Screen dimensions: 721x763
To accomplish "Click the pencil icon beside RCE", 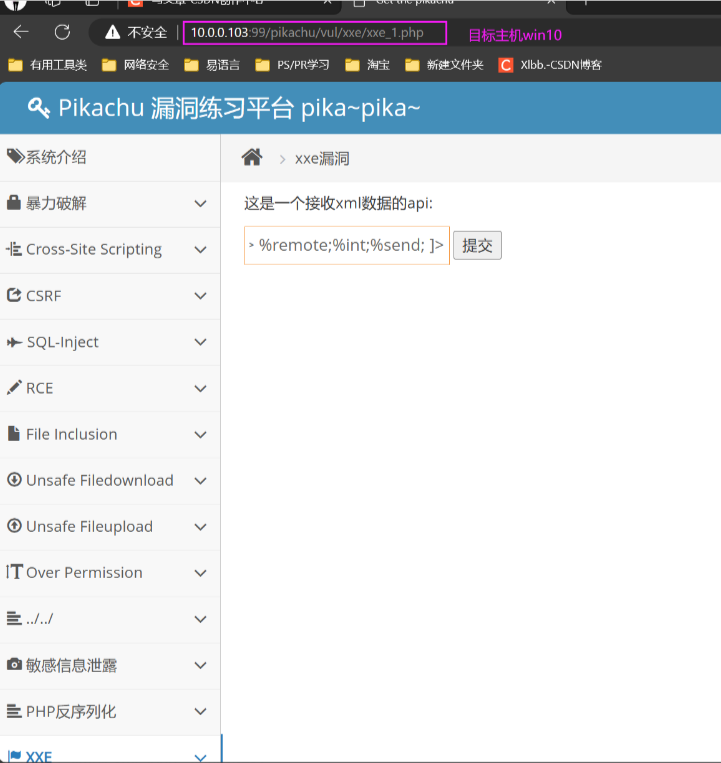I will (14, 387).
